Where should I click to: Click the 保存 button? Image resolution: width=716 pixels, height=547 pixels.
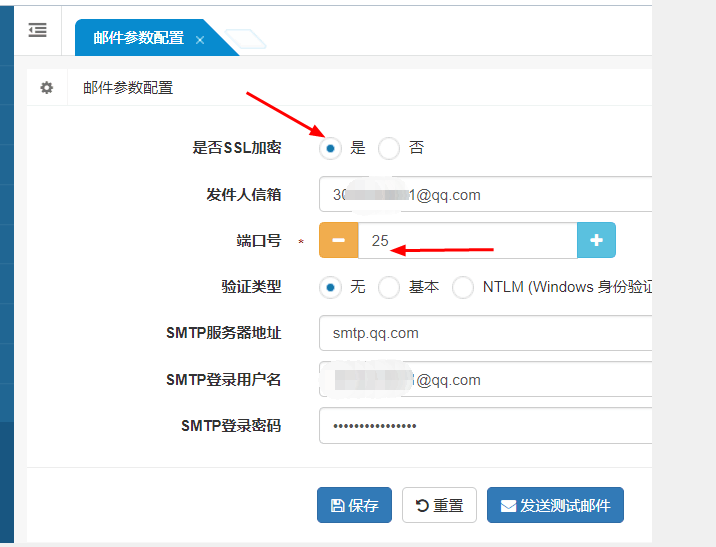pos(354,505)
